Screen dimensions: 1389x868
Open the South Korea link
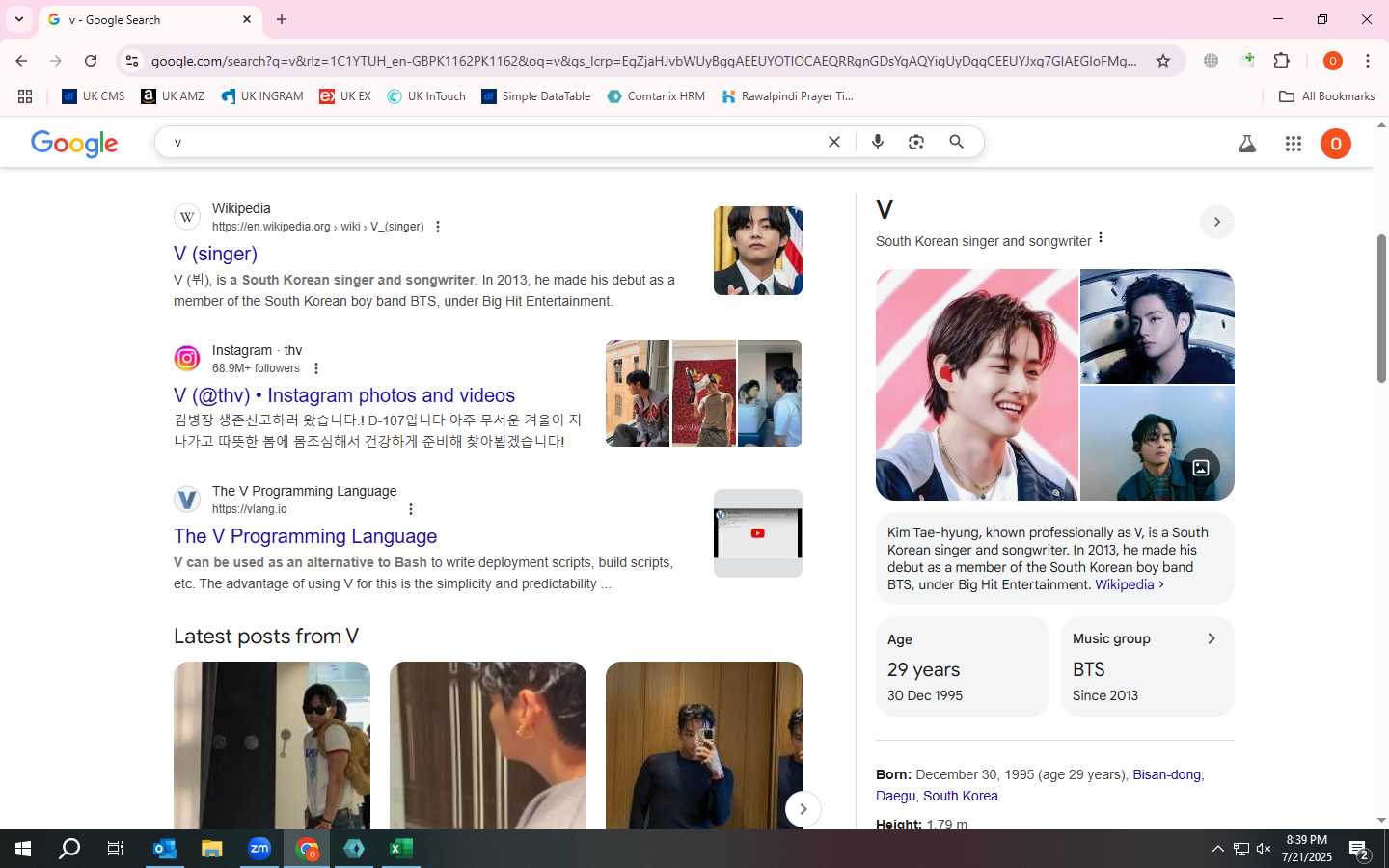coord(960,796)
